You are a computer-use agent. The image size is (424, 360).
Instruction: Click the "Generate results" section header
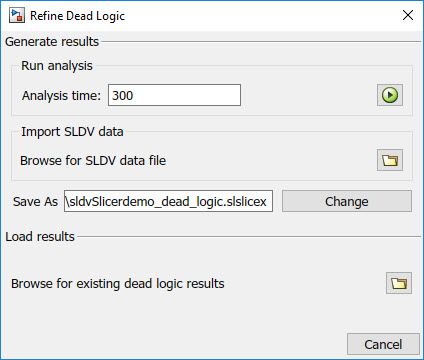52,42
